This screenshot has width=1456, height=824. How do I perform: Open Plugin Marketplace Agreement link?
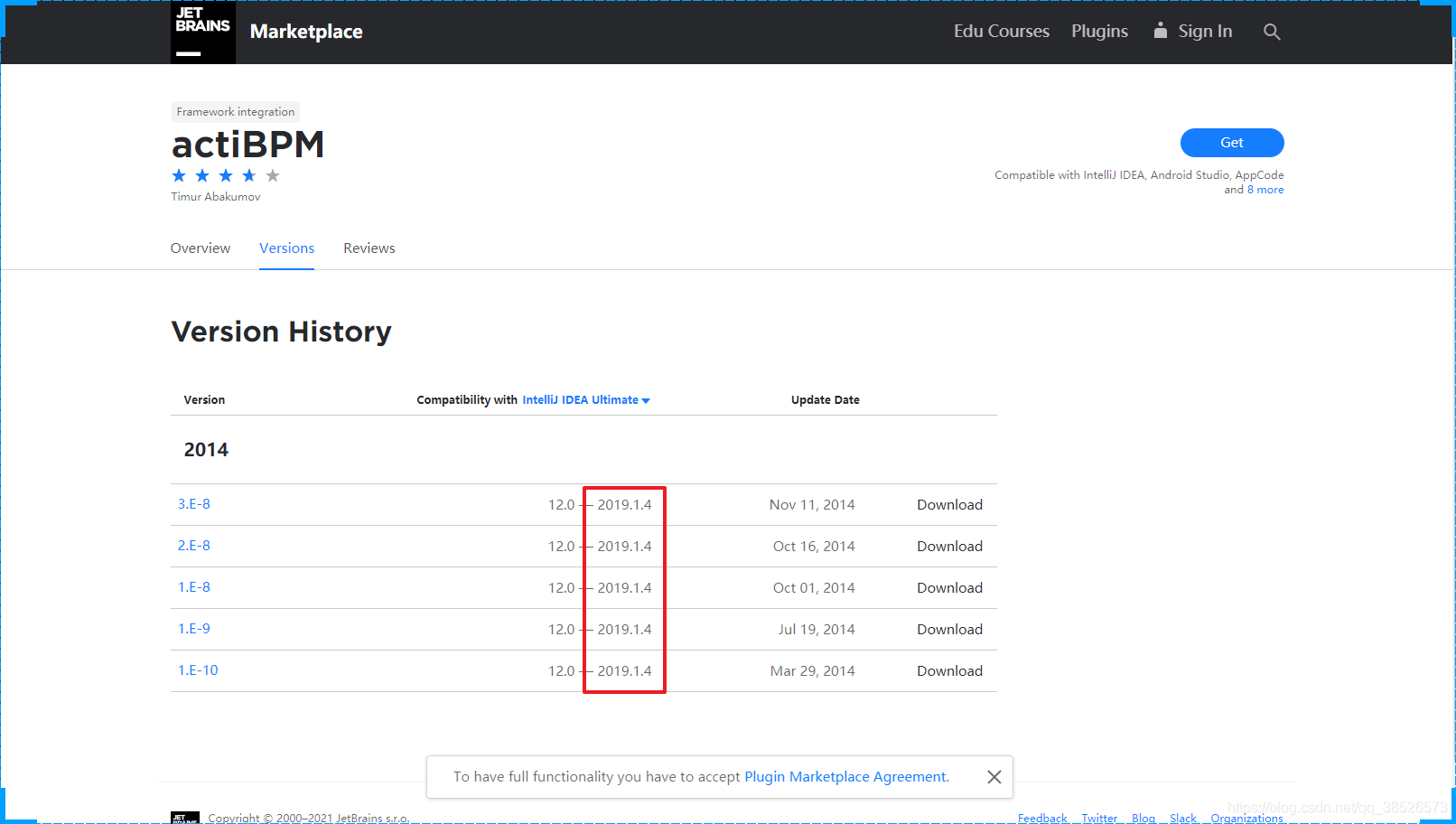tap(846, 777)
